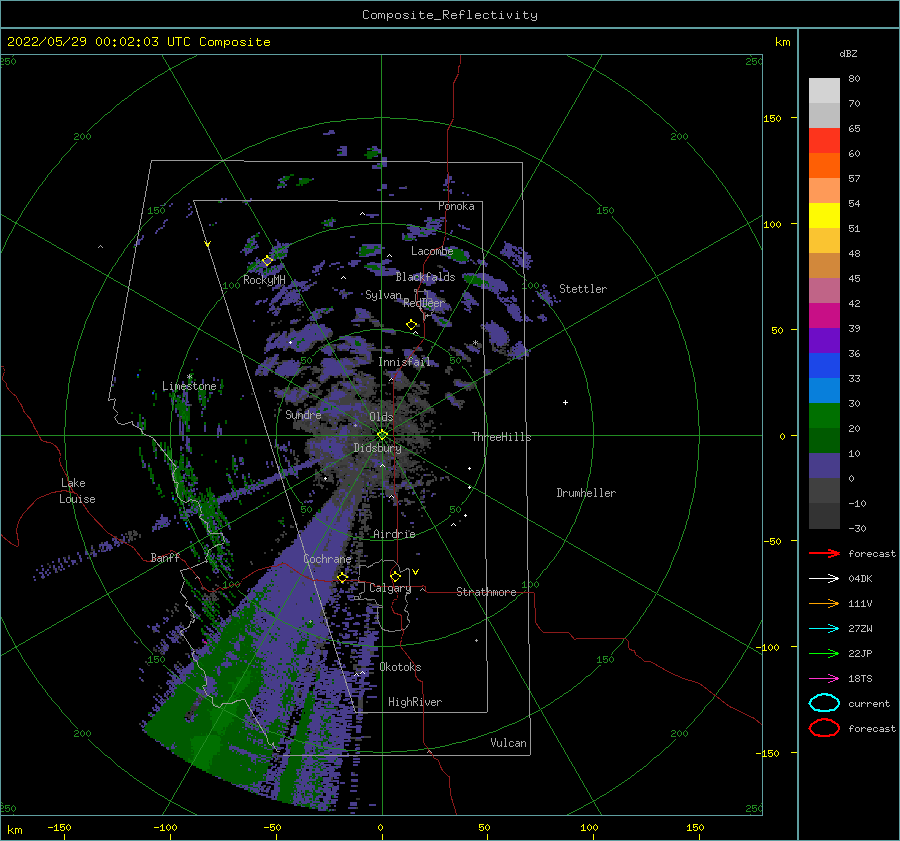
Task: Click the yellow diamond marker above Calgary label
Action: click(x=395, y=576)
